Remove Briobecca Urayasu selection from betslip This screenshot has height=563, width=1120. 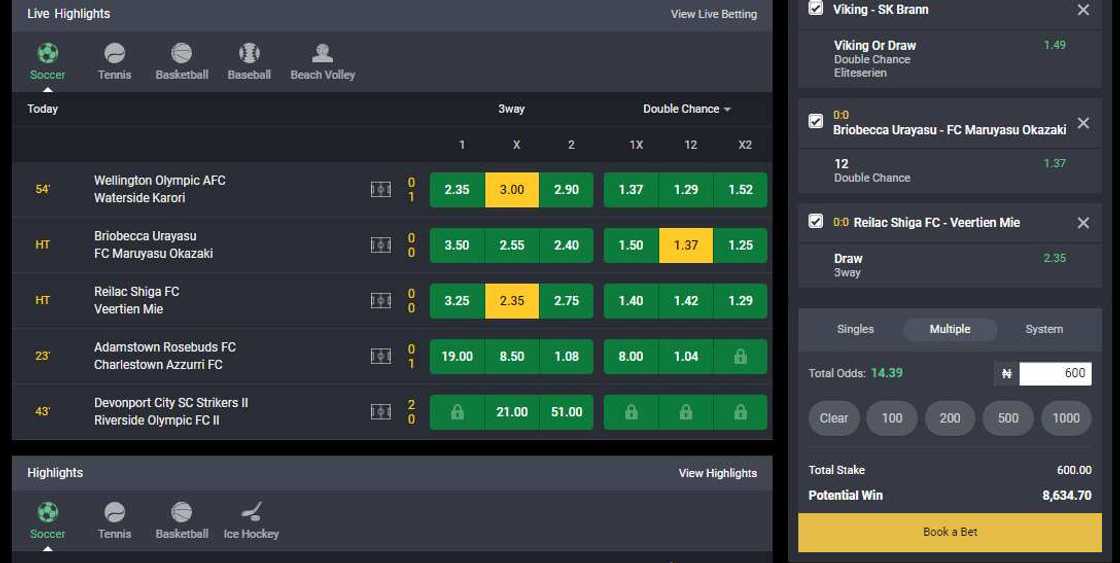point(1083,123)
